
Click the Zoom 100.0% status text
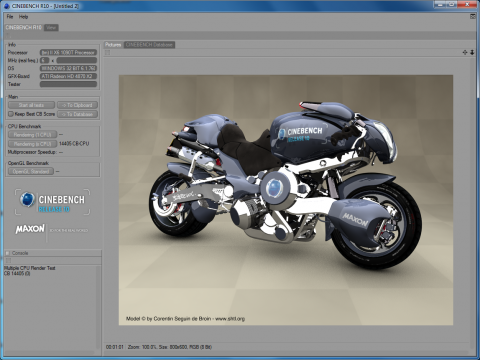(x=142, y=347)
